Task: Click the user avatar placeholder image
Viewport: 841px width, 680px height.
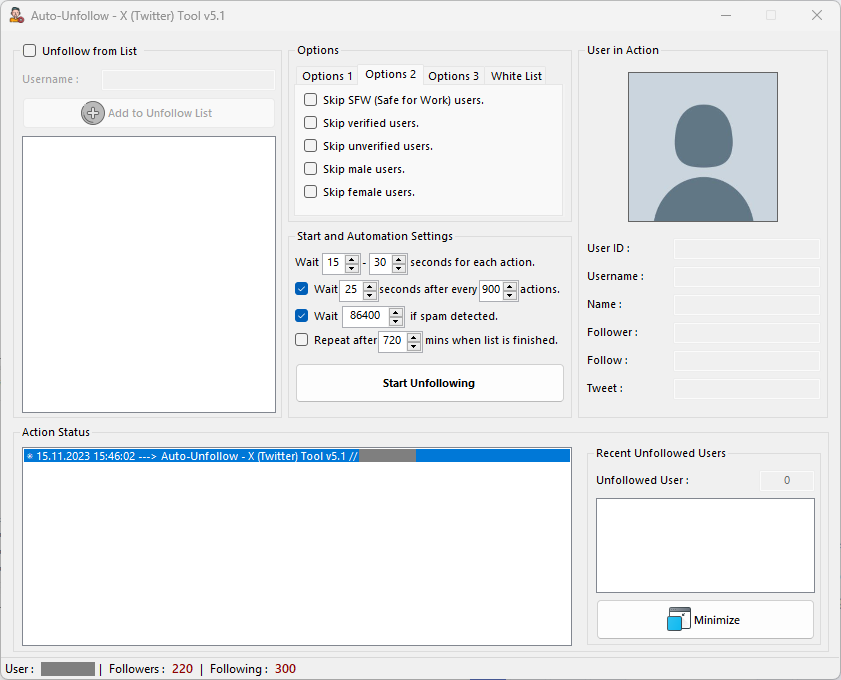Action: [x=703, y=147]
